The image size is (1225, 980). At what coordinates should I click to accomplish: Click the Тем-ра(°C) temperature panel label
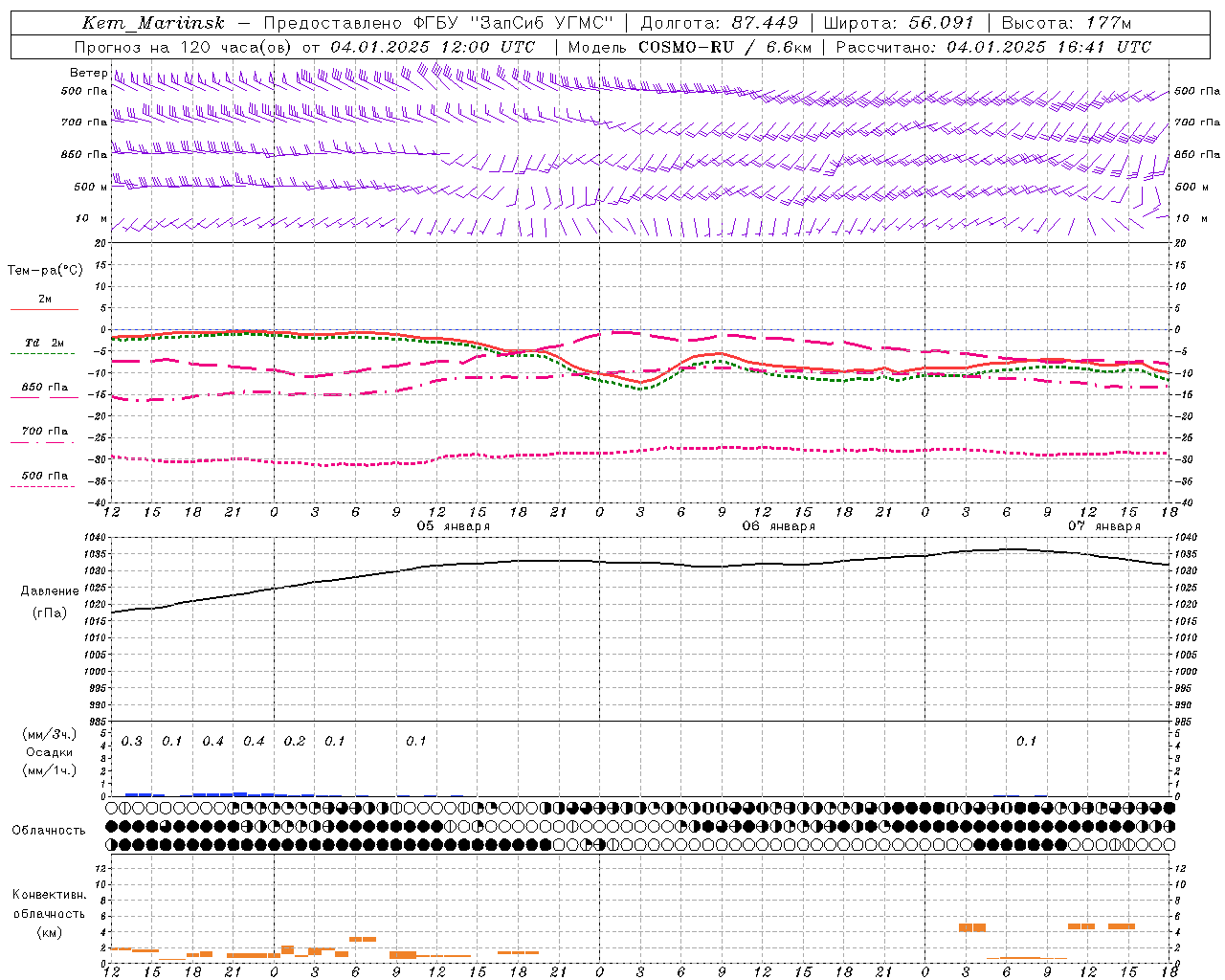click(x=45, y=271)
